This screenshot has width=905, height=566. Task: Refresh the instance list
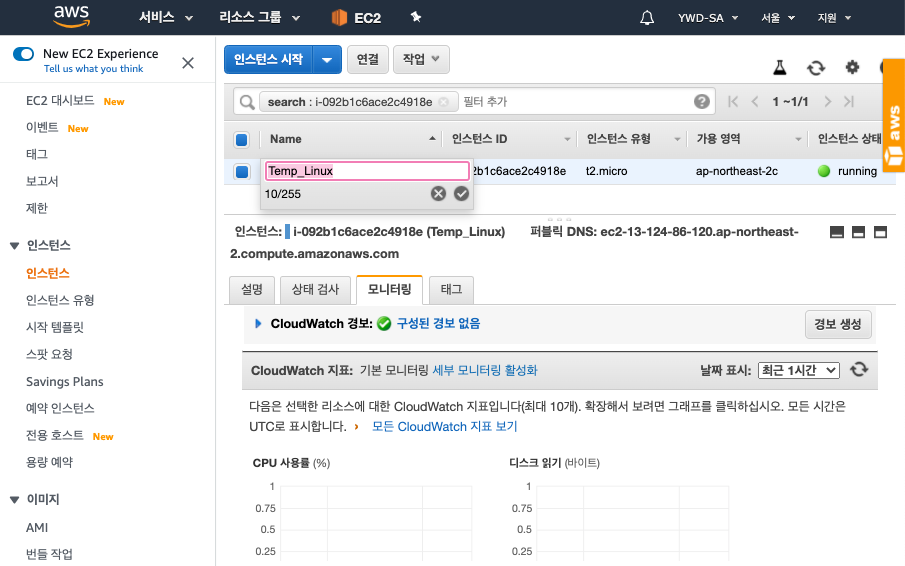pyautogui.click(x=816, y=68)
